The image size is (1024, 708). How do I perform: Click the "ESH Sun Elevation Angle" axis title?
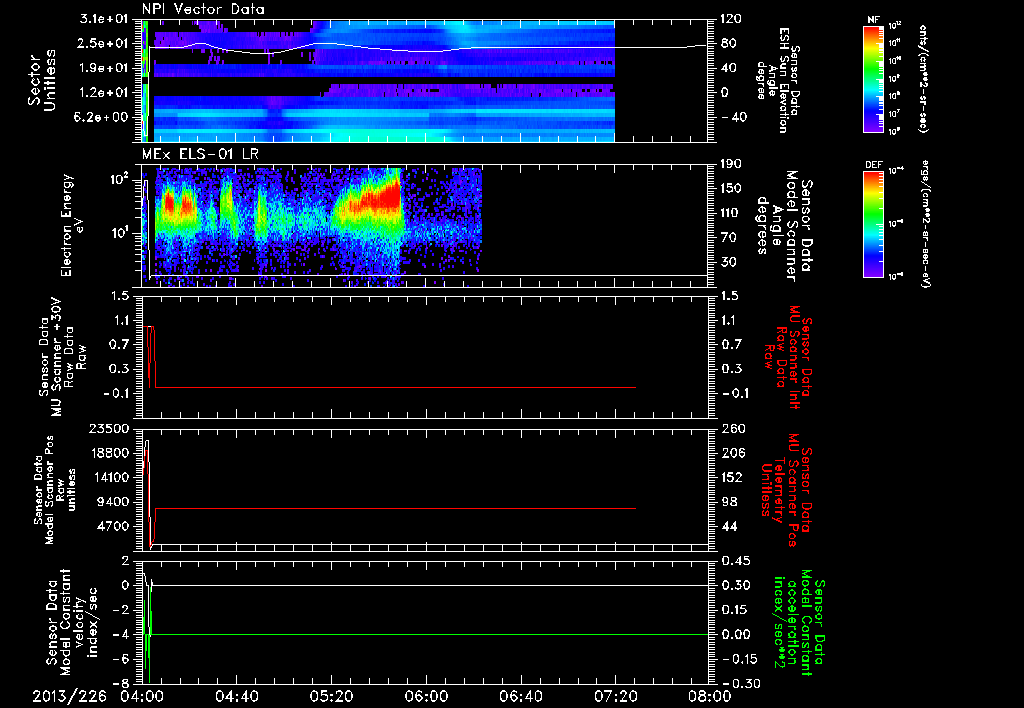point(777,80)
